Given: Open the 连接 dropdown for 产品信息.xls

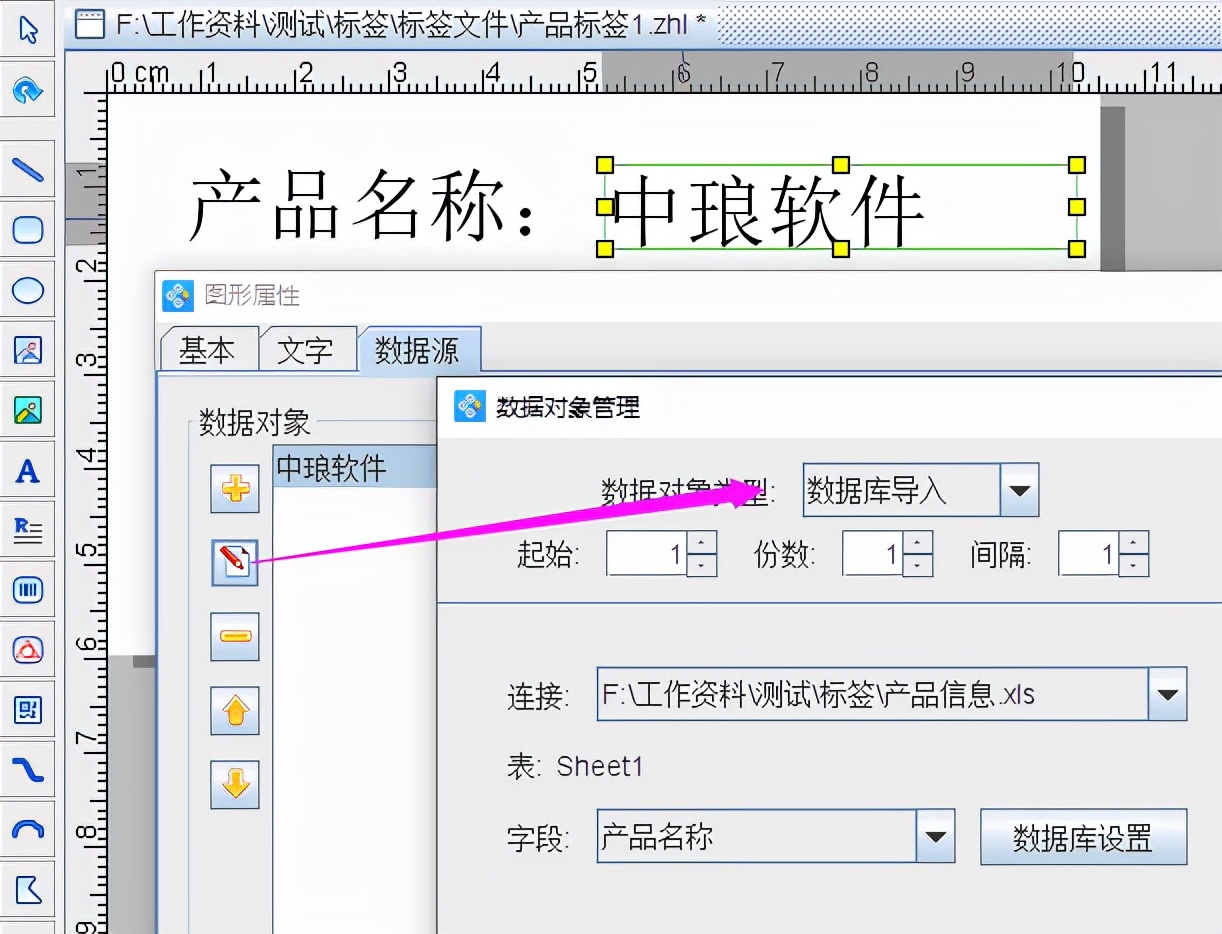Looking at the screenshot, I should [x=1168, y=697].
